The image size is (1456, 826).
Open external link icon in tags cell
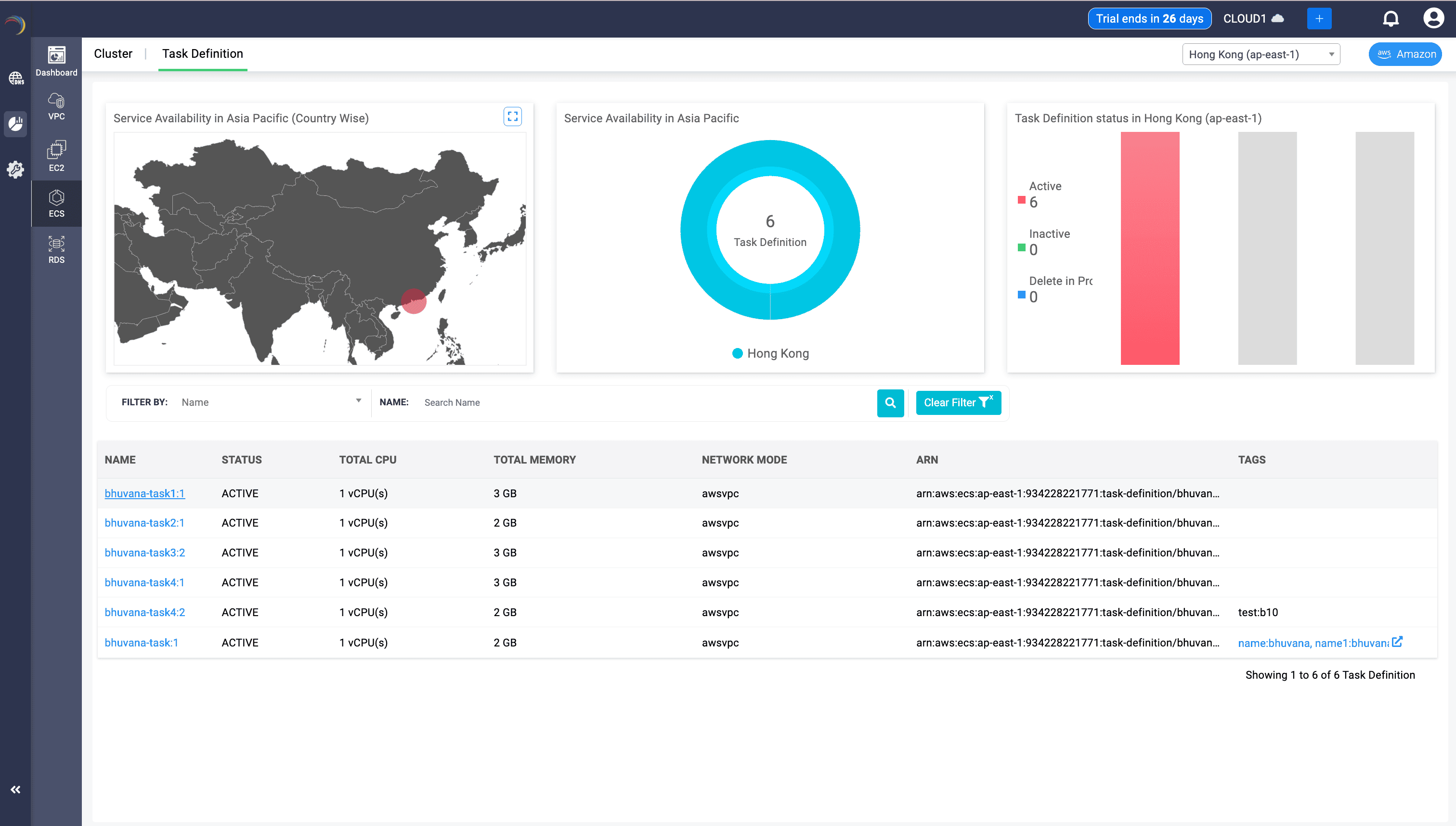pos(1396,642)
